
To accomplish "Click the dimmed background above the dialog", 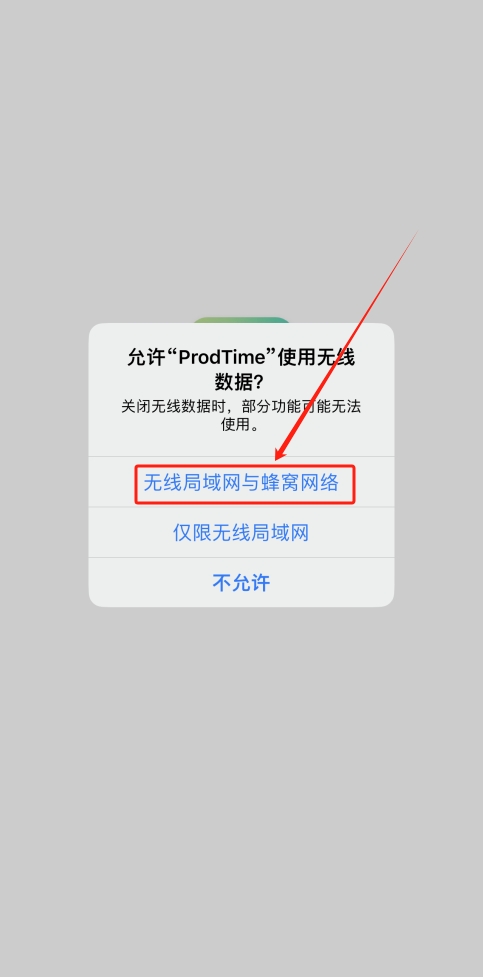I will (241, 156).
